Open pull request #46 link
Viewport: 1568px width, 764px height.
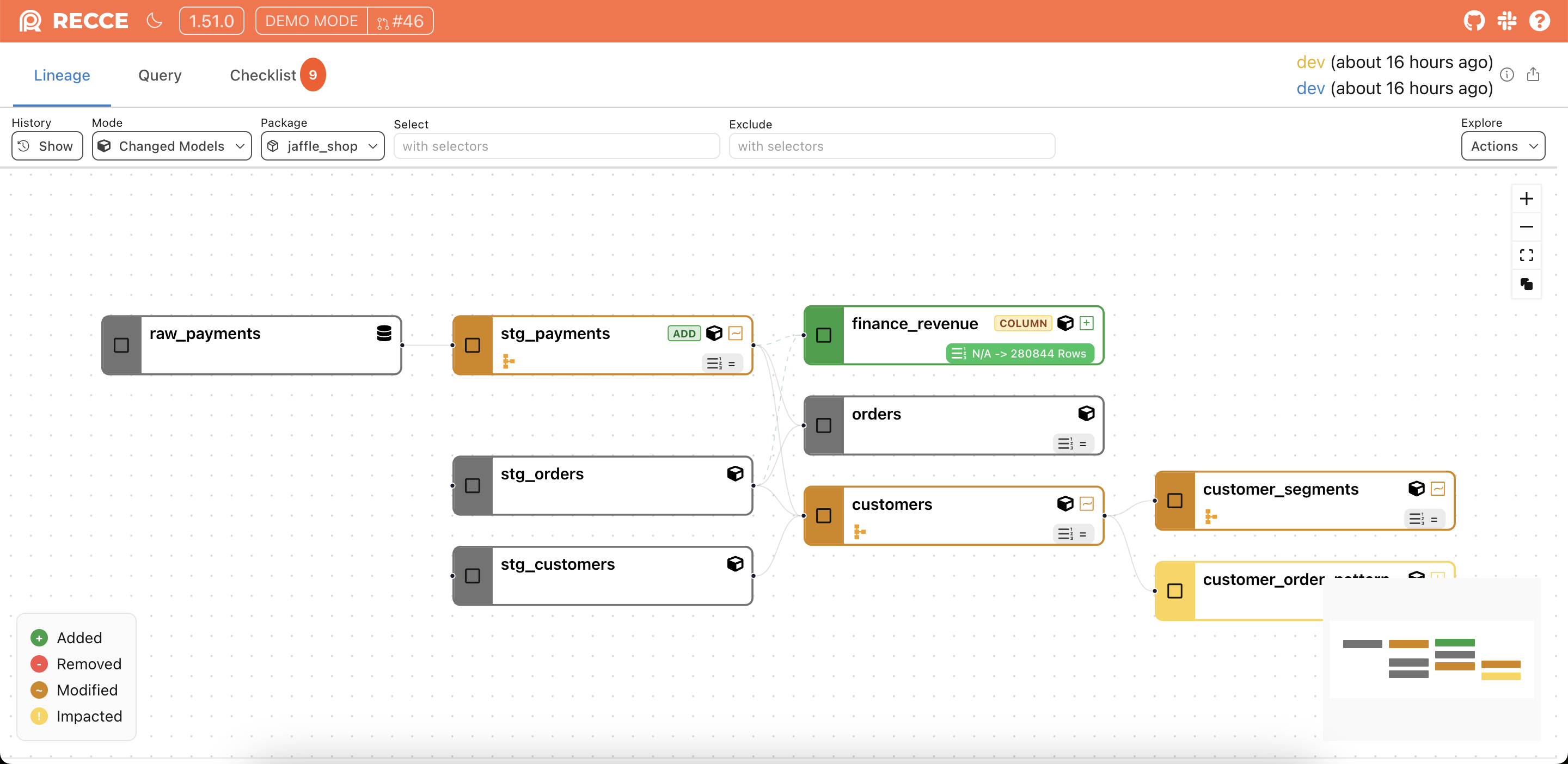401,21
